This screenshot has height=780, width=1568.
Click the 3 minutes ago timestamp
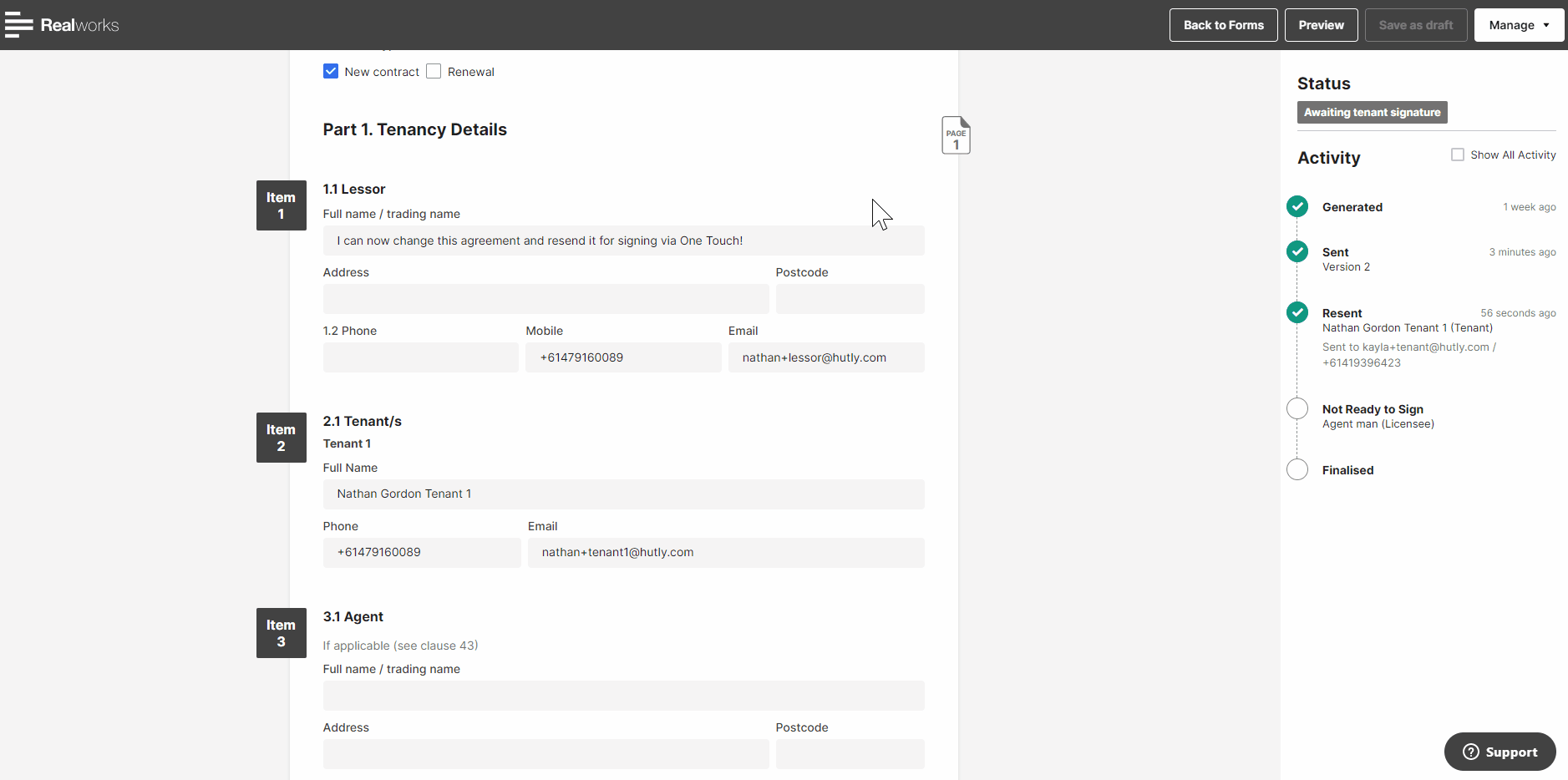pyautogui.click(x=1522, y=252)
